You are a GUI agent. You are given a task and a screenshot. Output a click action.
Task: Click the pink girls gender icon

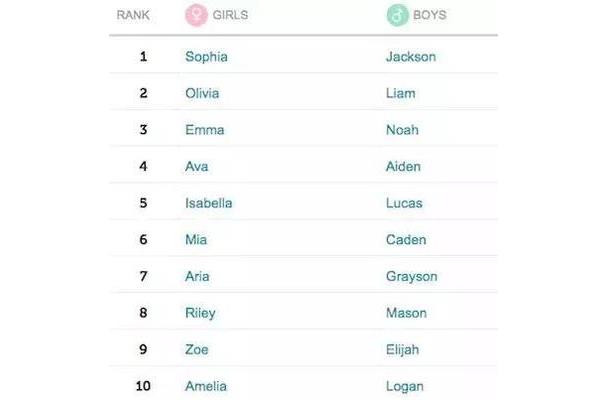[196, 15]
